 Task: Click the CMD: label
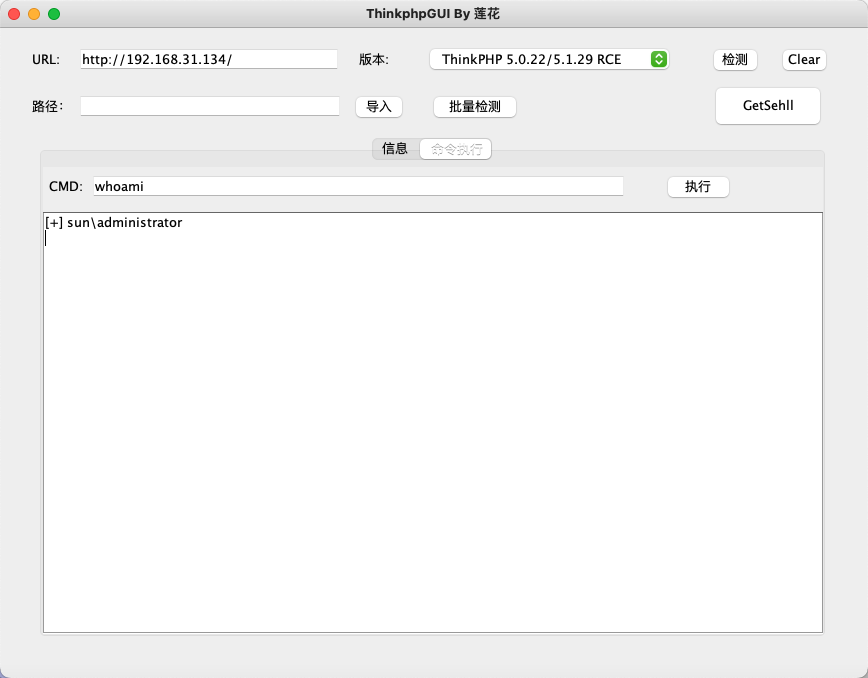pyautogui.click(x=66, y=187)
